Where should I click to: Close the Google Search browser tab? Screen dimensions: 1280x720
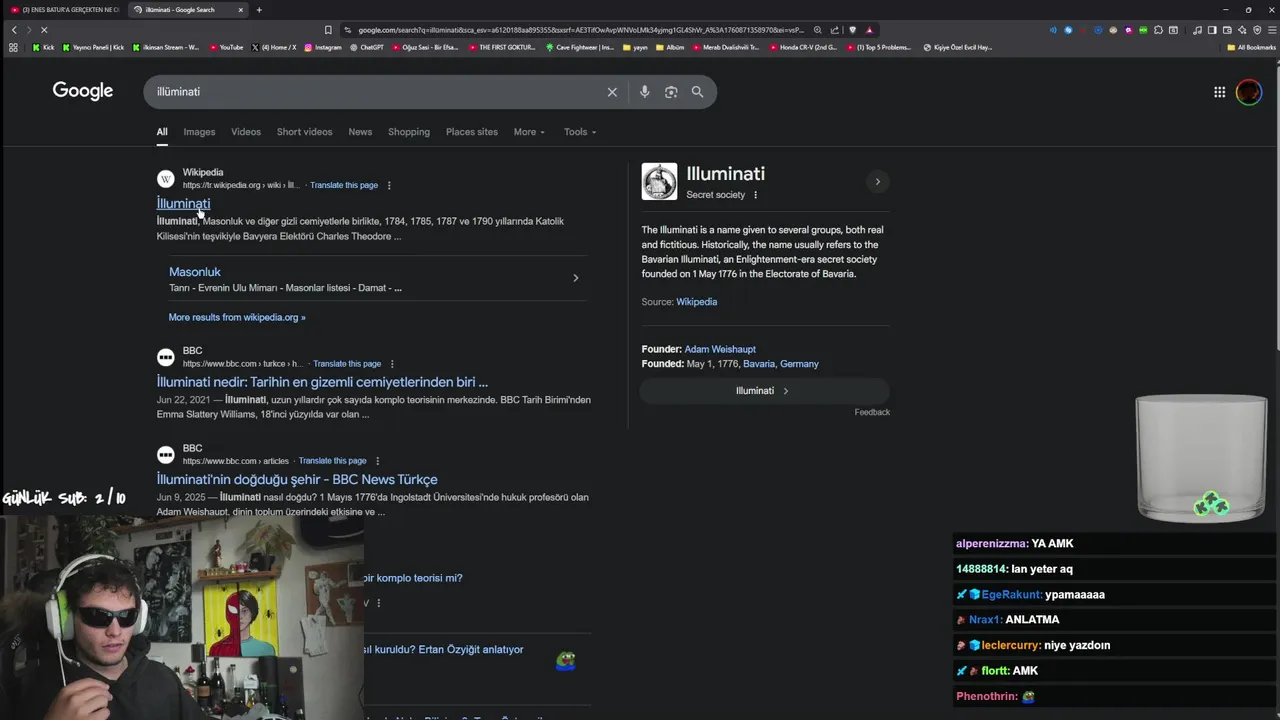tap(240, 10)
